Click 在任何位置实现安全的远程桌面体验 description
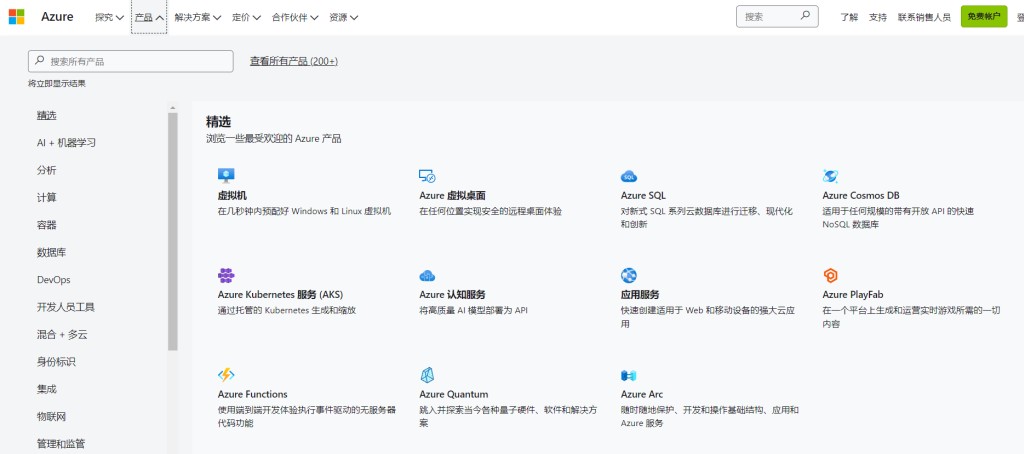The width and height of the screenshot is (1024, 454). click(x=490, y=211)
